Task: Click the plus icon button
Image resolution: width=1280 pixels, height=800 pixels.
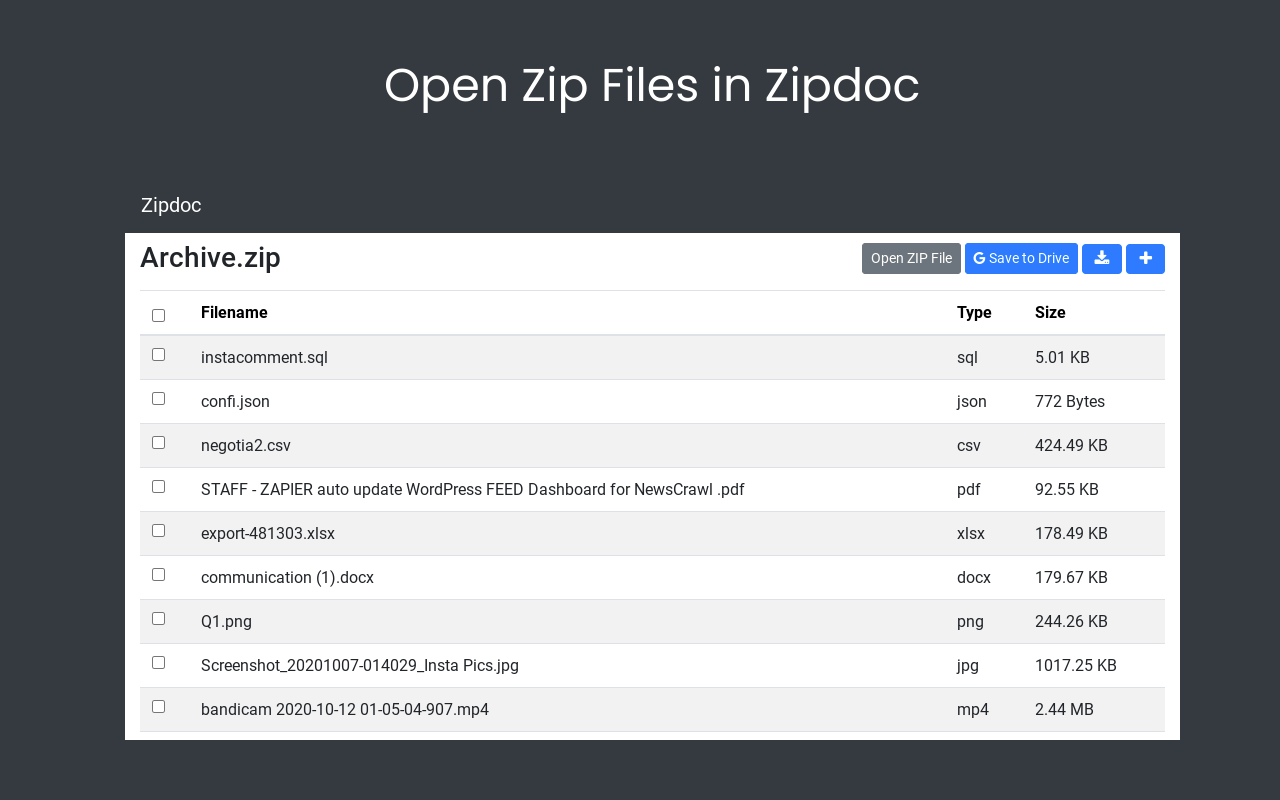Action: (1145, 258)
